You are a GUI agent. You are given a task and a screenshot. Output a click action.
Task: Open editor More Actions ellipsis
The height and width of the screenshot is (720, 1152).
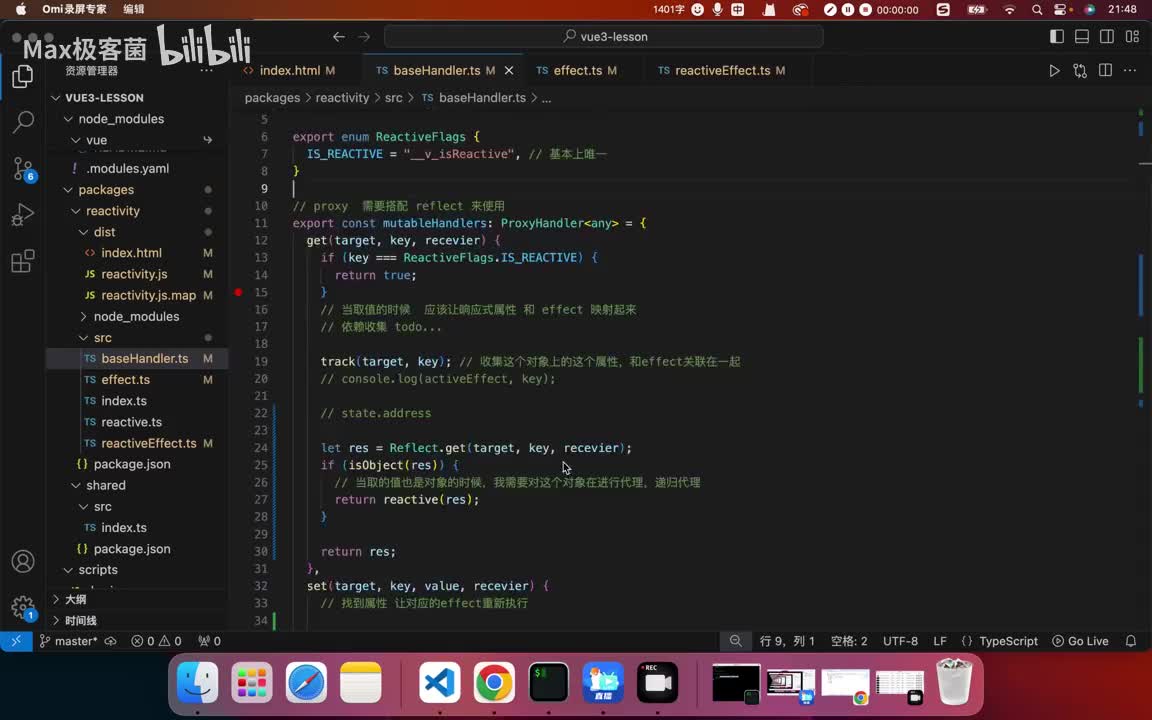[1130, 71]
